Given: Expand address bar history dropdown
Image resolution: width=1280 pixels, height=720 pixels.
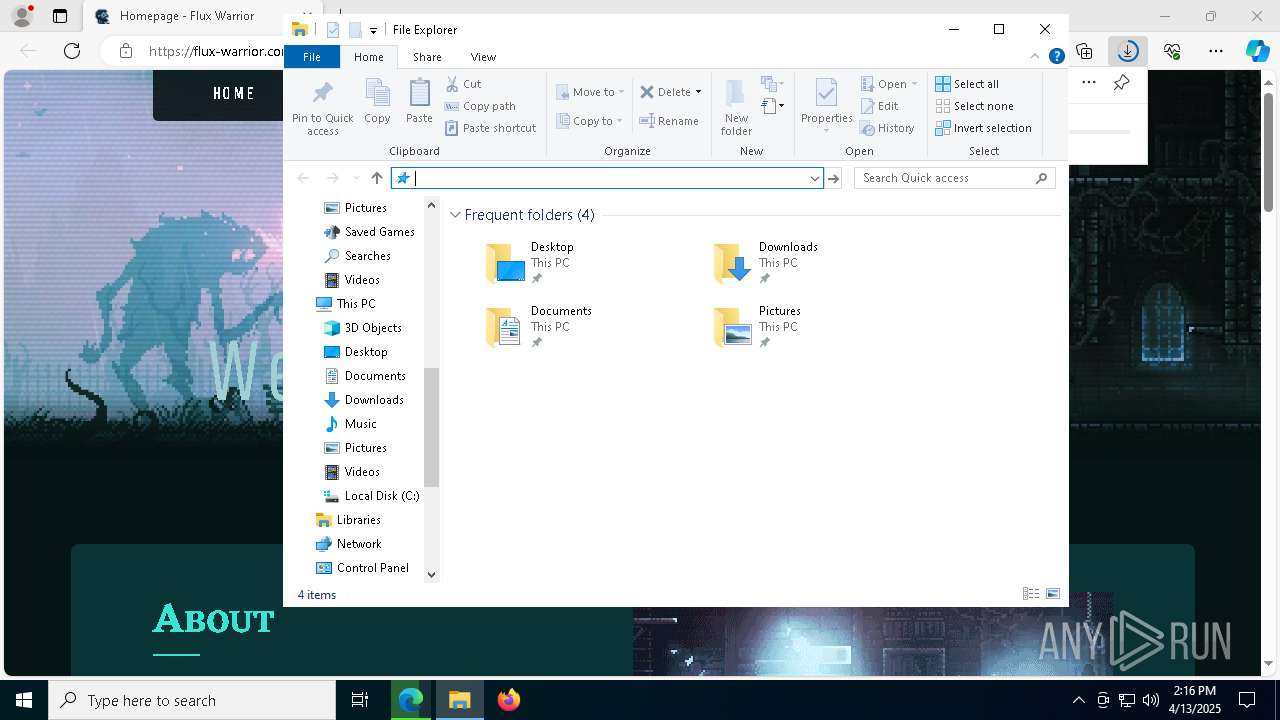Looking at the screenshot, I should click(x=814, y=178).
